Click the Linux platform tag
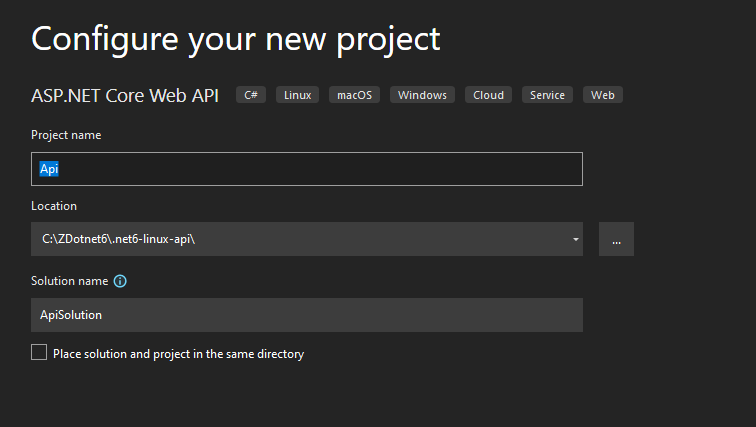 coord(297,95)
